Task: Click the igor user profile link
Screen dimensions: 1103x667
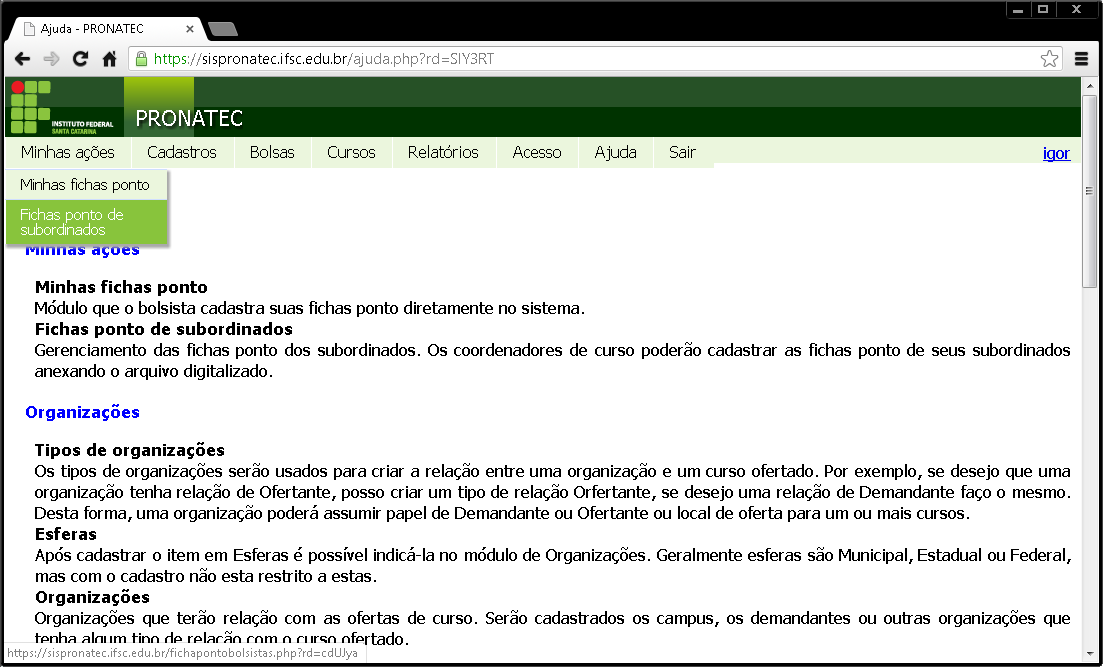Action: (x=1056, y=152)
